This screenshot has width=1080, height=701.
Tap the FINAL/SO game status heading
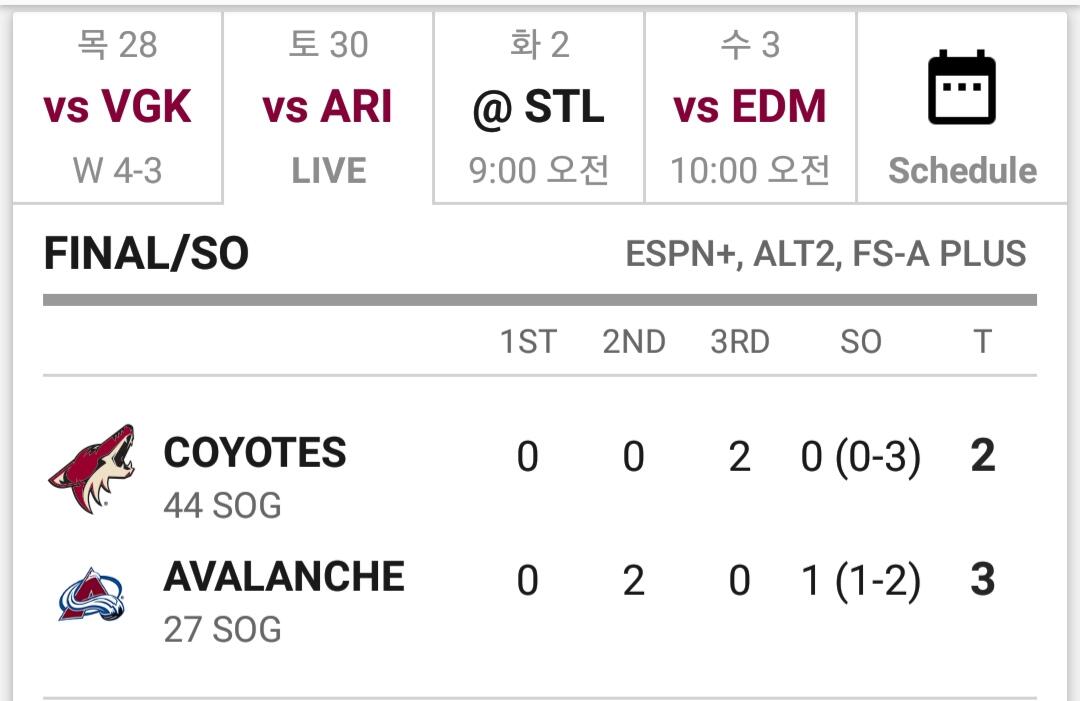[x=146, y=255]
